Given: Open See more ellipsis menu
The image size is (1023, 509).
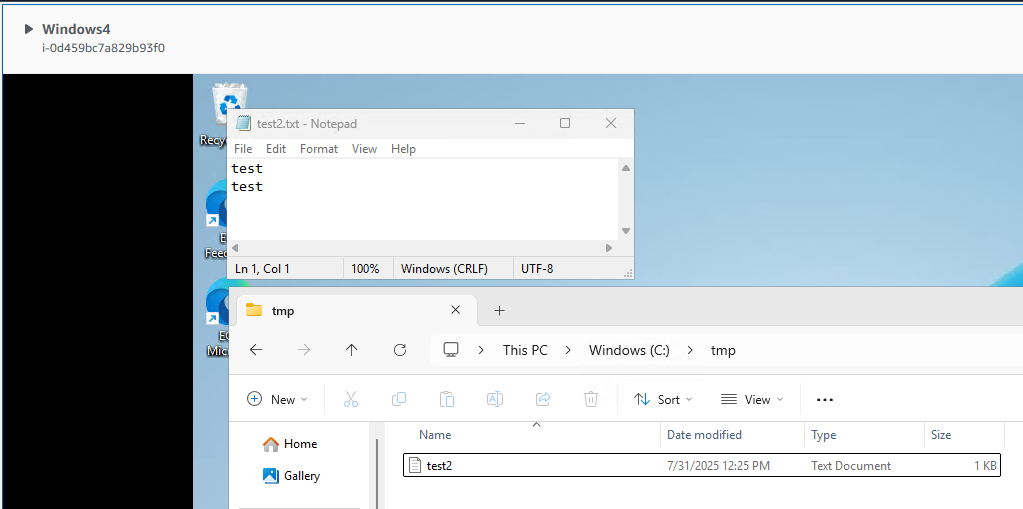Looking at the screenshot, I should click(x=825, y=399).
